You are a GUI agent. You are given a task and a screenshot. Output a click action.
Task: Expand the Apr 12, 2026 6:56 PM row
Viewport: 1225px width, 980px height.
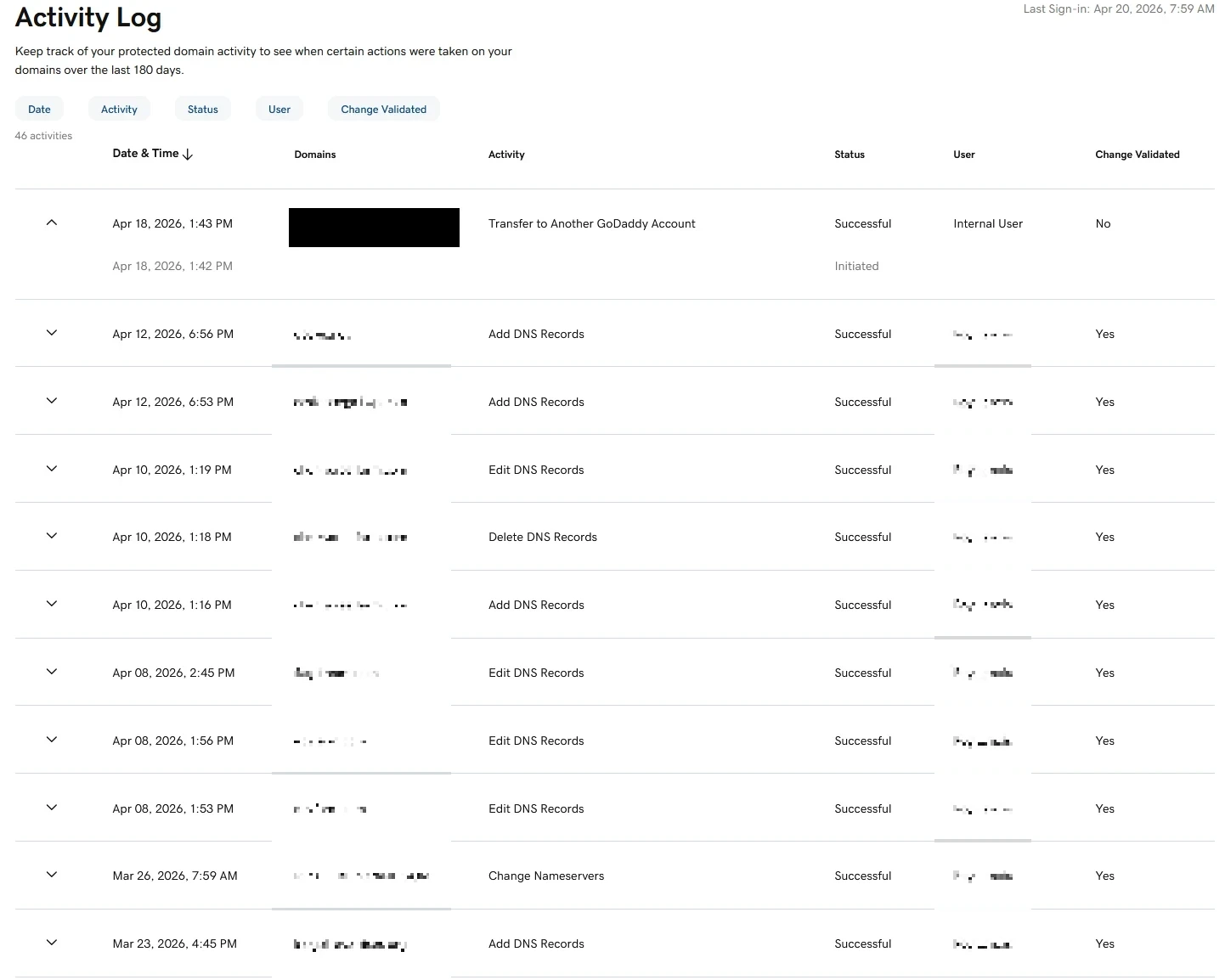click(52, 333)
